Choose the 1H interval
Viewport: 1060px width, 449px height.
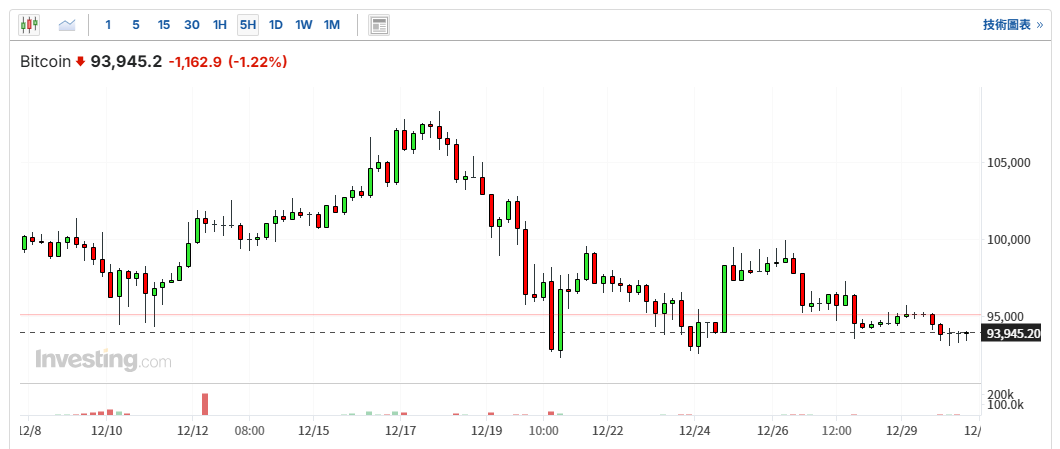point(220,25)
